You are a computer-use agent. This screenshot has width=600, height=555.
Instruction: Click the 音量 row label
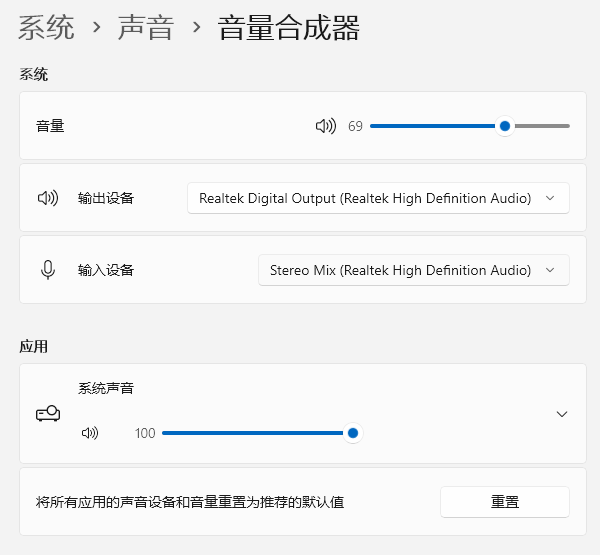pyautogui.click(x=50, y=126)
